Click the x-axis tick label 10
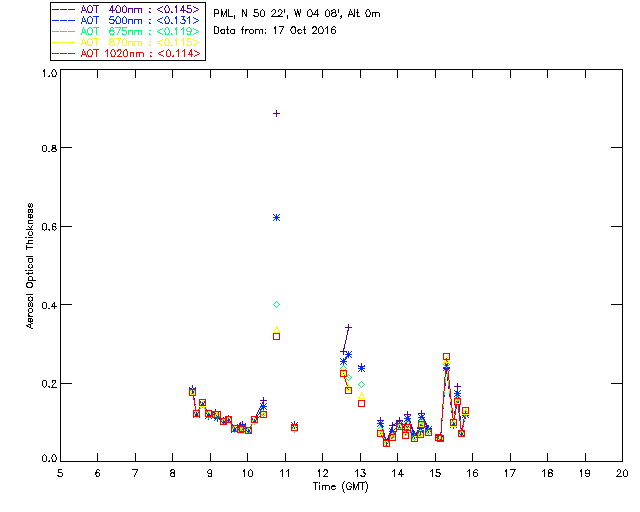Image resolution: width=640 pixels, height=512 pixels. click(247, 473)
